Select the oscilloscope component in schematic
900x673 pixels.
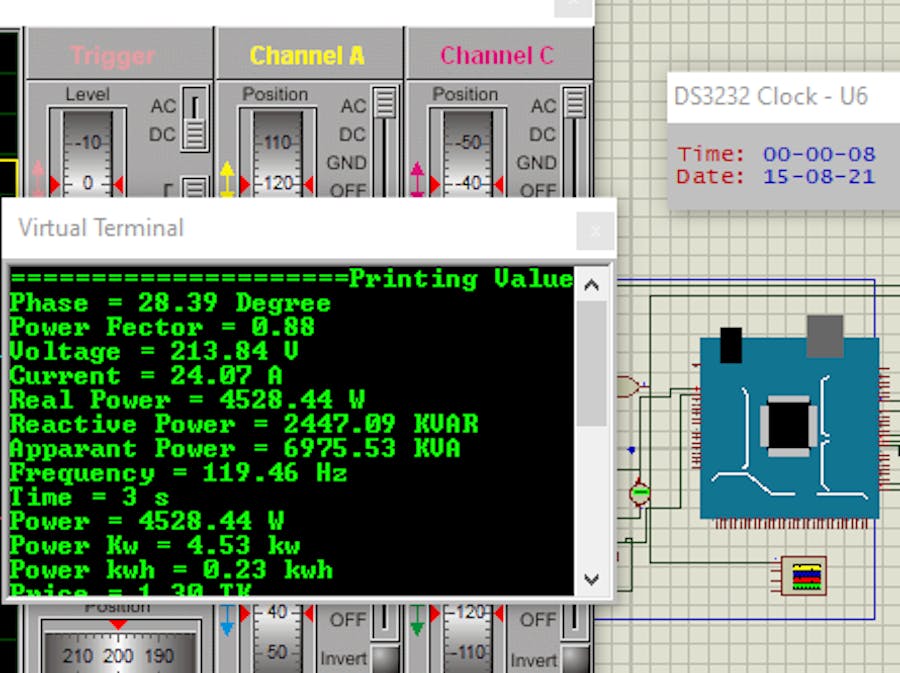coord(804,575)
